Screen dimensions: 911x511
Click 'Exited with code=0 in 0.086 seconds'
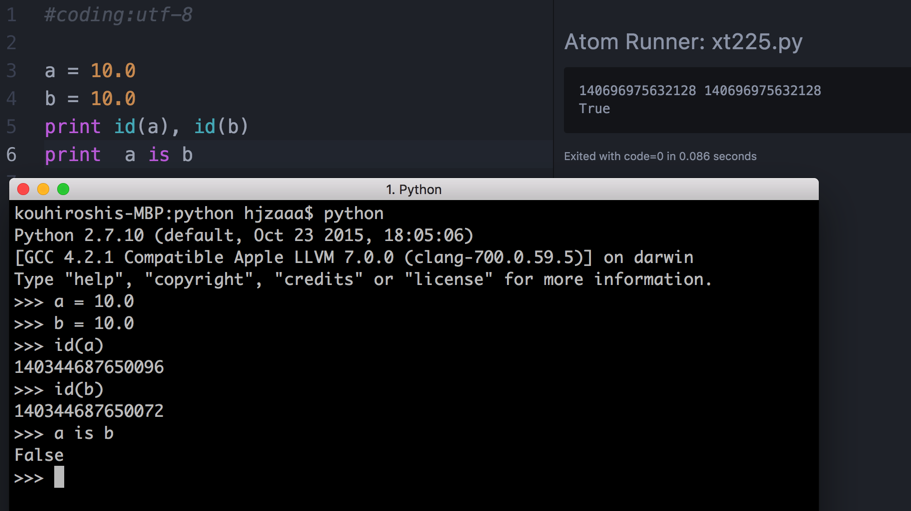660,156
